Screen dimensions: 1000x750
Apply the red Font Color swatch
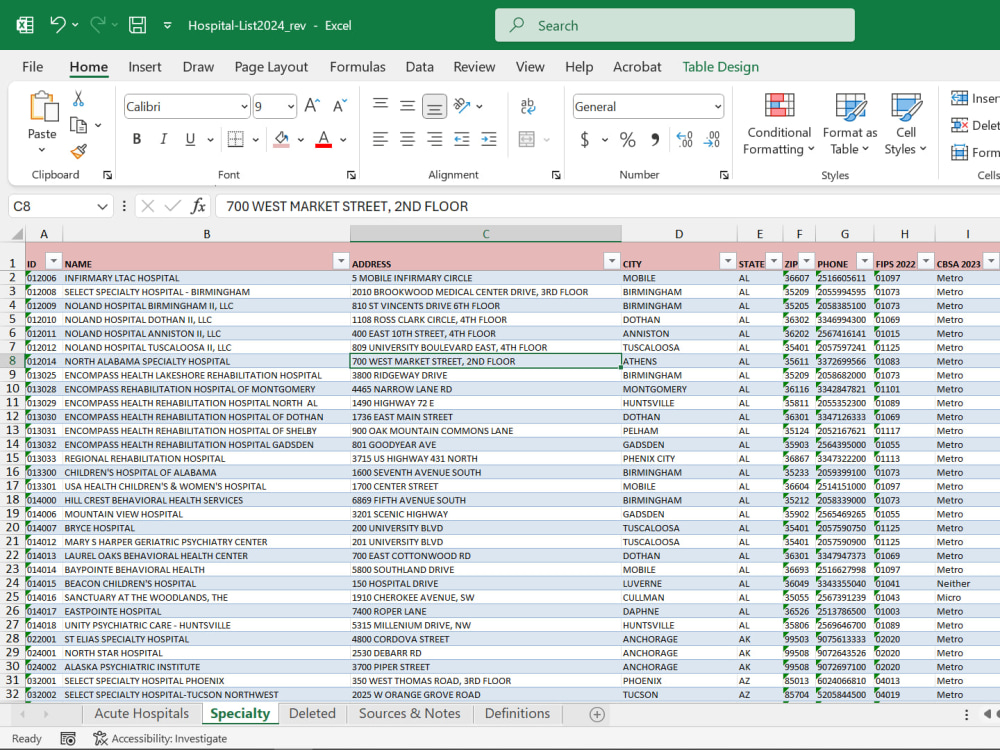[323, 140]
